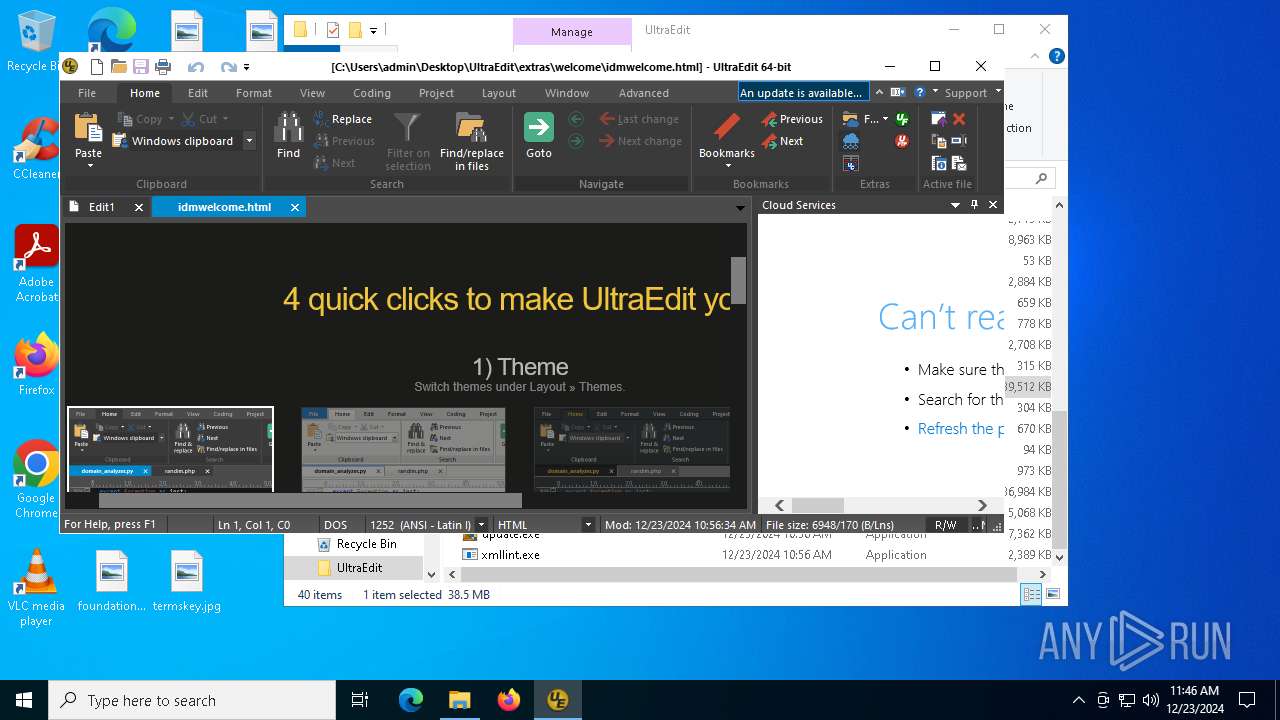Open the File menu

click(87, 92)
